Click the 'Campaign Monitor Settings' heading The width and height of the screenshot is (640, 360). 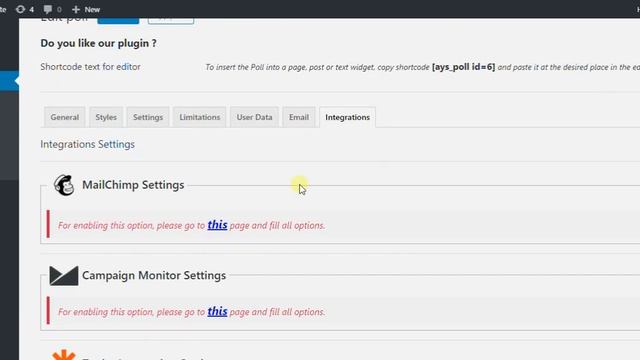(x=154, y=276)
